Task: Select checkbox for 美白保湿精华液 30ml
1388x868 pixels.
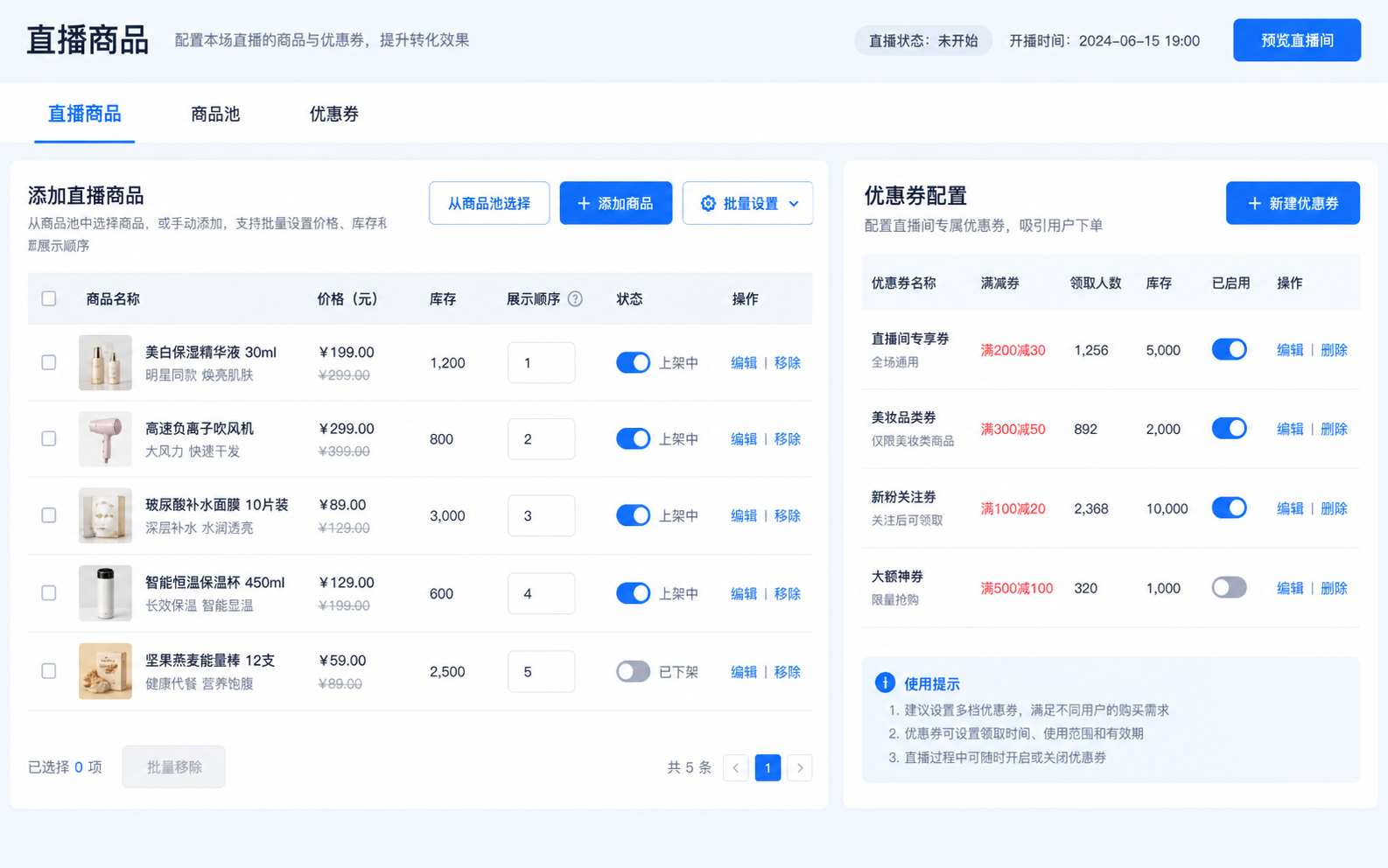Action: (x=49, y=363)
